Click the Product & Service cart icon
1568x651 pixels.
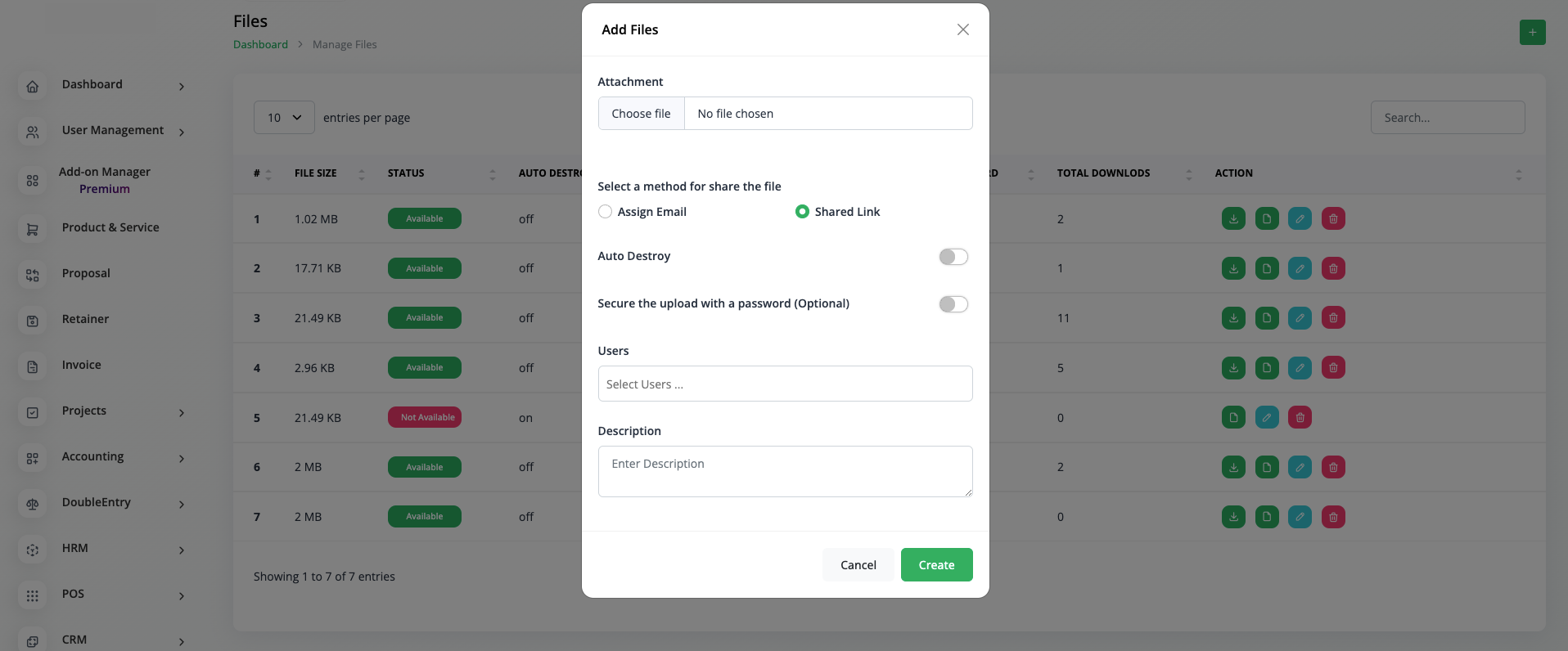(x=33, y=229)
